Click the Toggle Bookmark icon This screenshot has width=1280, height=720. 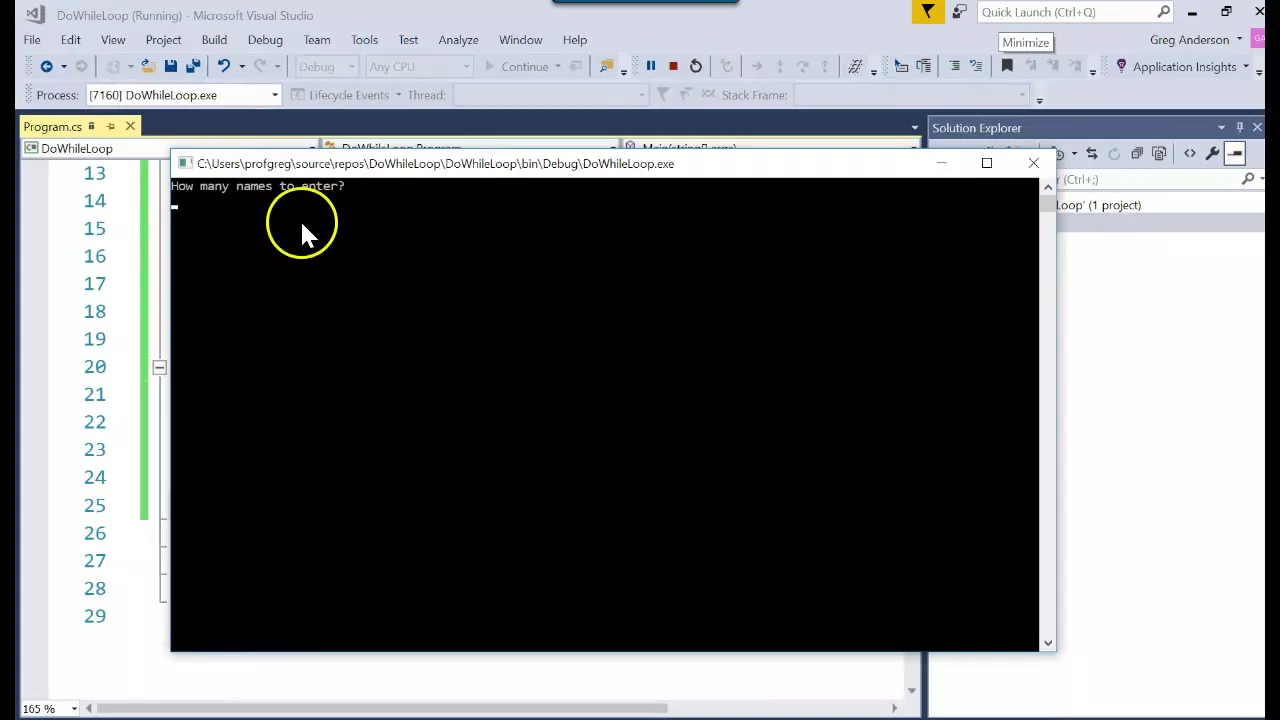[x=1007, y=67]
